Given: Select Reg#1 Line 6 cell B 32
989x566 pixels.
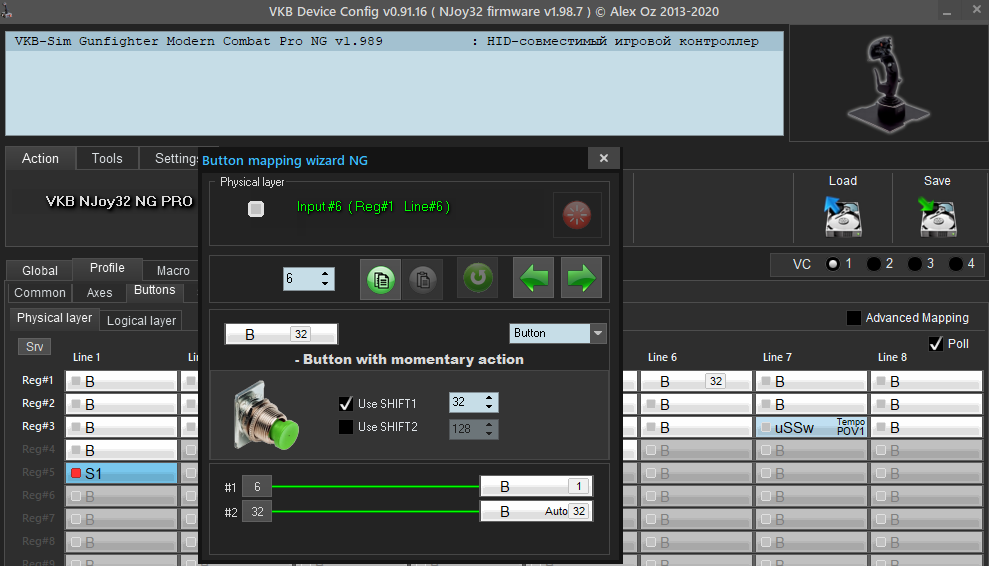Looking at the screenshot, I should [x=696, y=381].
